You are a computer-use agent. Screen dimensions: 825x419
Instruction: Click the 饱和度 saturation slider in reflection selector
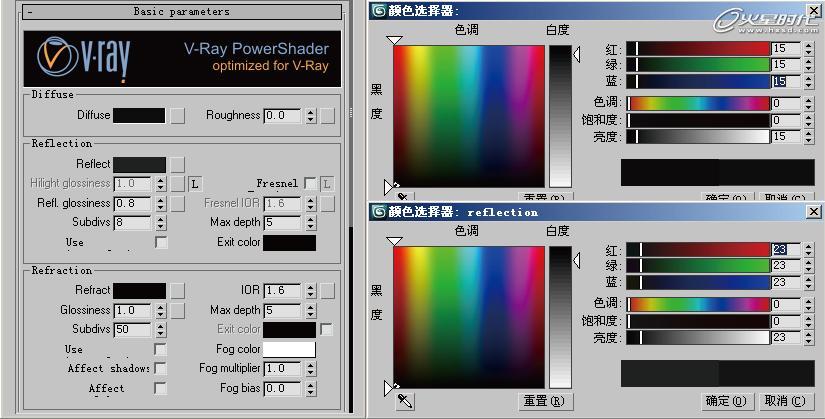point(698,321)
